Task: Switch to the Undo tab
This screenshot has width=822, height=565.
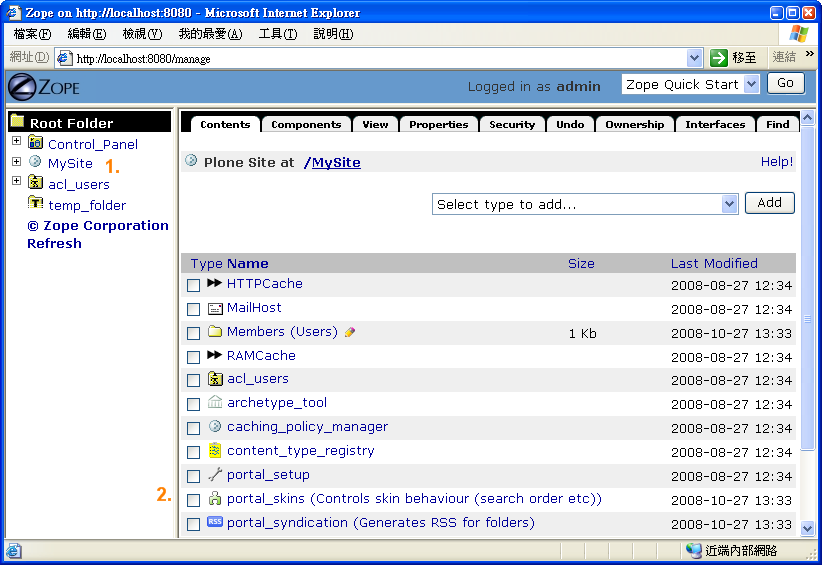Action: pyautogui.click(x=570, y=125)
